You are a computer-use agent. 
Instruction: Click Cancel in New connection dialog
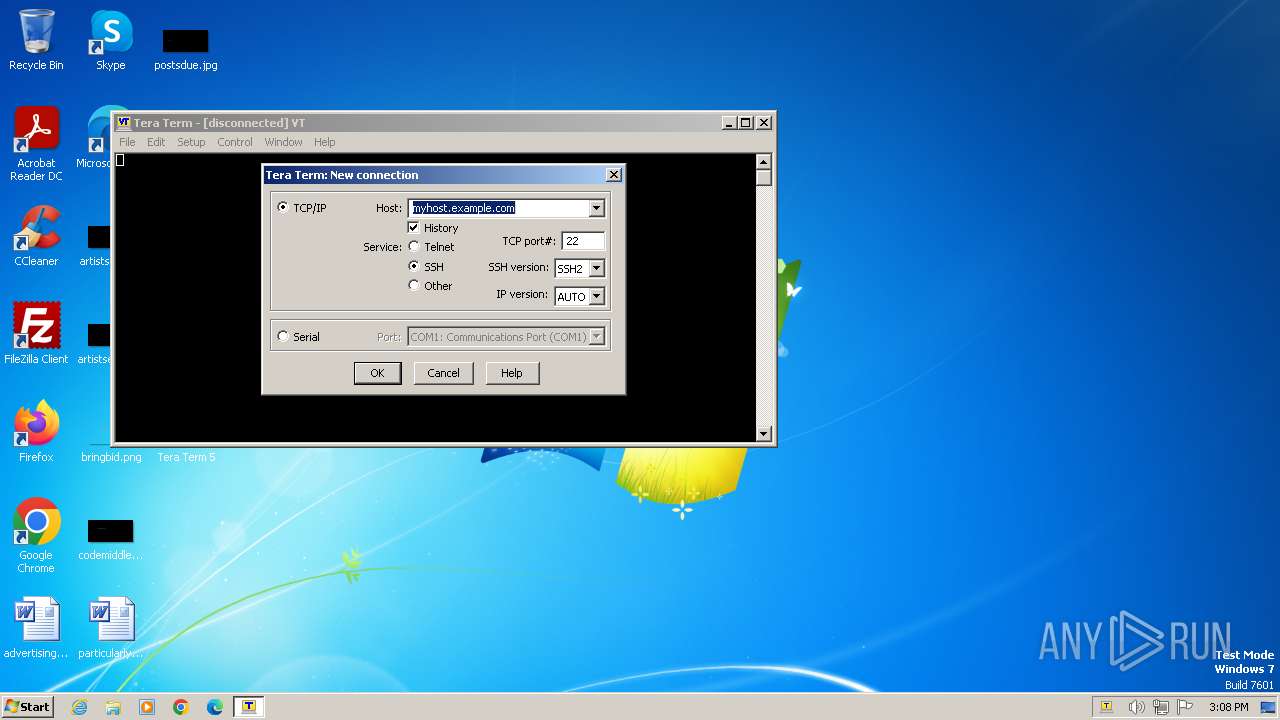click(x=443, y=373)
